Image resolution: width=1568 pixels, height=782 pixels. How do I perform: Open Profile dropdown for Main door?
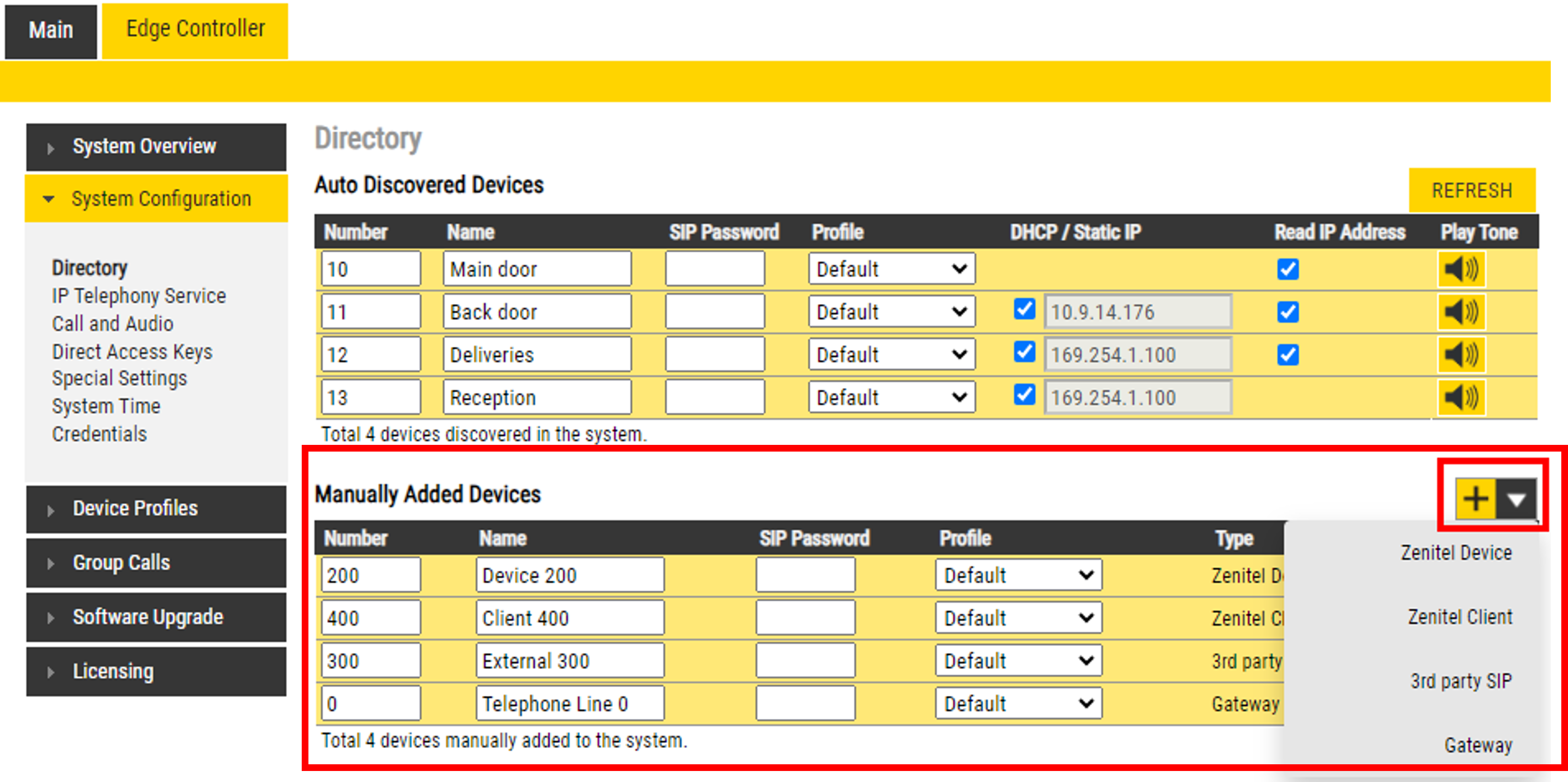click(x=891, y=269)
